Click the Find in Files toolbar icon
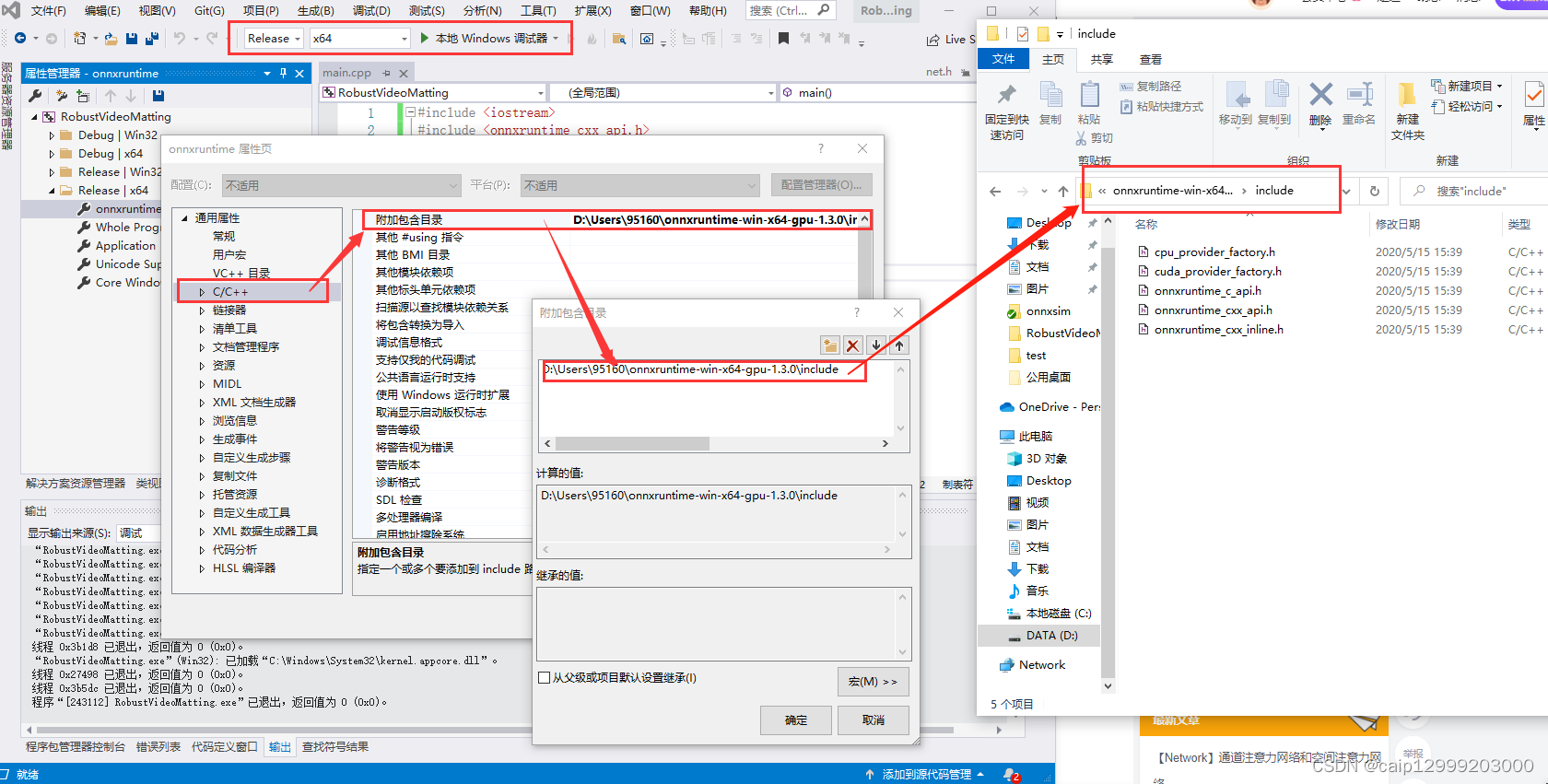This screenshot has width=1548, height=784. click(619, 39)
